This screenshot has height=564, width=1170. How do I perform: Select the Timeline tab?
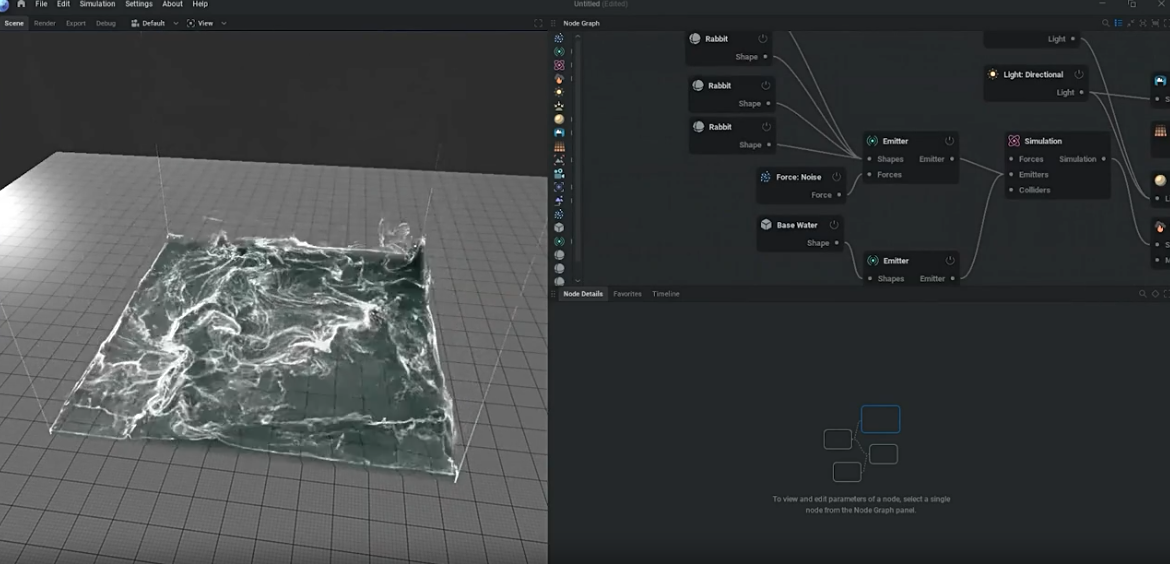tap(666, 294)
